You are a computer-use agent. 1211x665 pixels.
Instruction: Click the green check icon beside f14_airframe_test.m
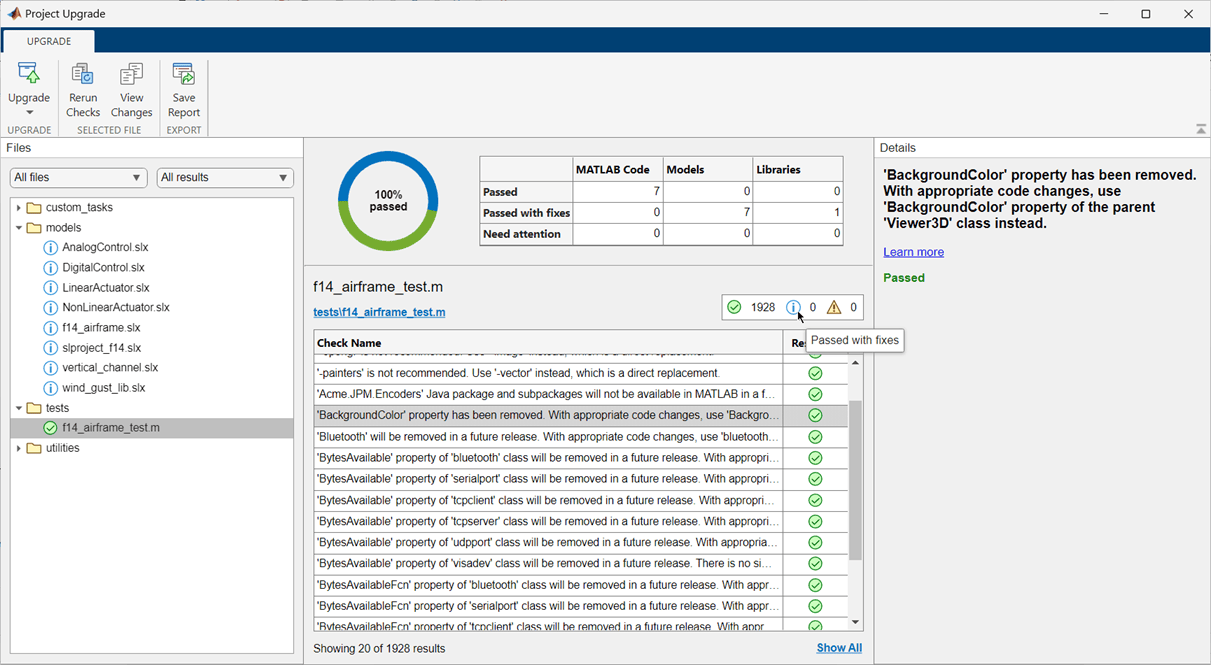[x=51, y=427]
